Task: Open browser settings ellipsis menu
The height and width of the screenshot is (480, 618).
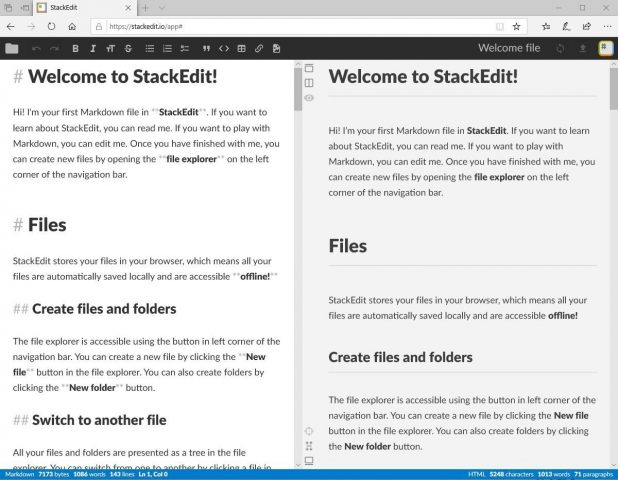Action: point(607,26)
